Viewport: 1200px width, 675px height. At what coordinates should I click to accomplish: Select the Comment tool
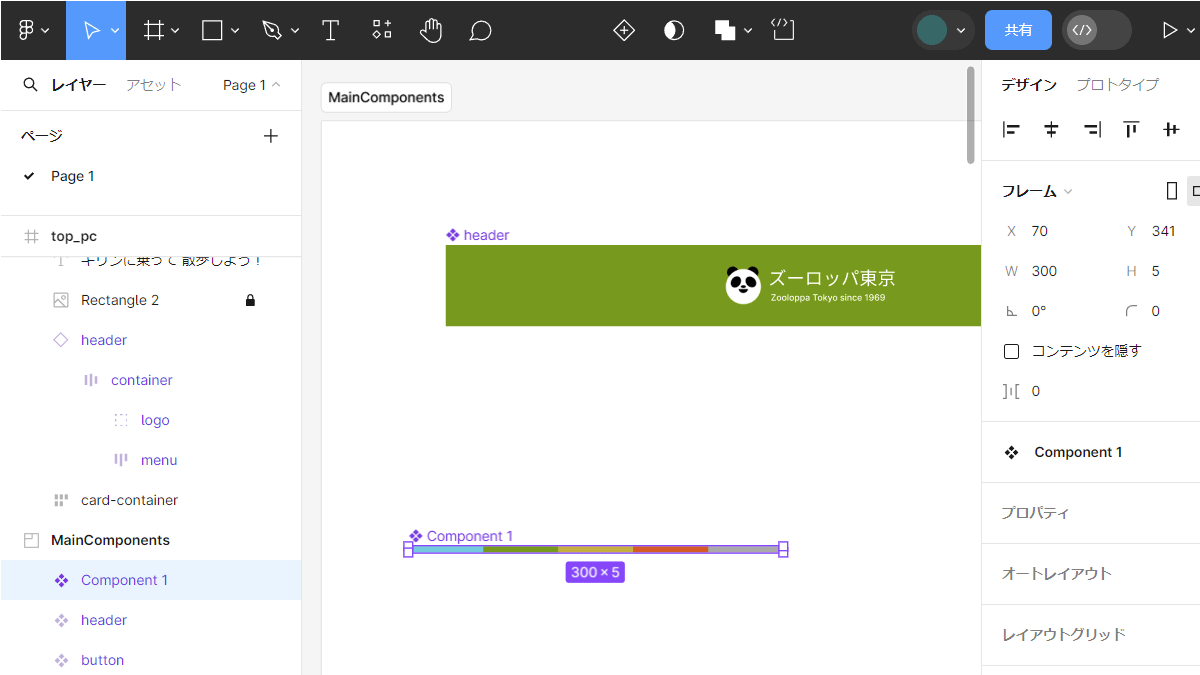coord(480,30)
